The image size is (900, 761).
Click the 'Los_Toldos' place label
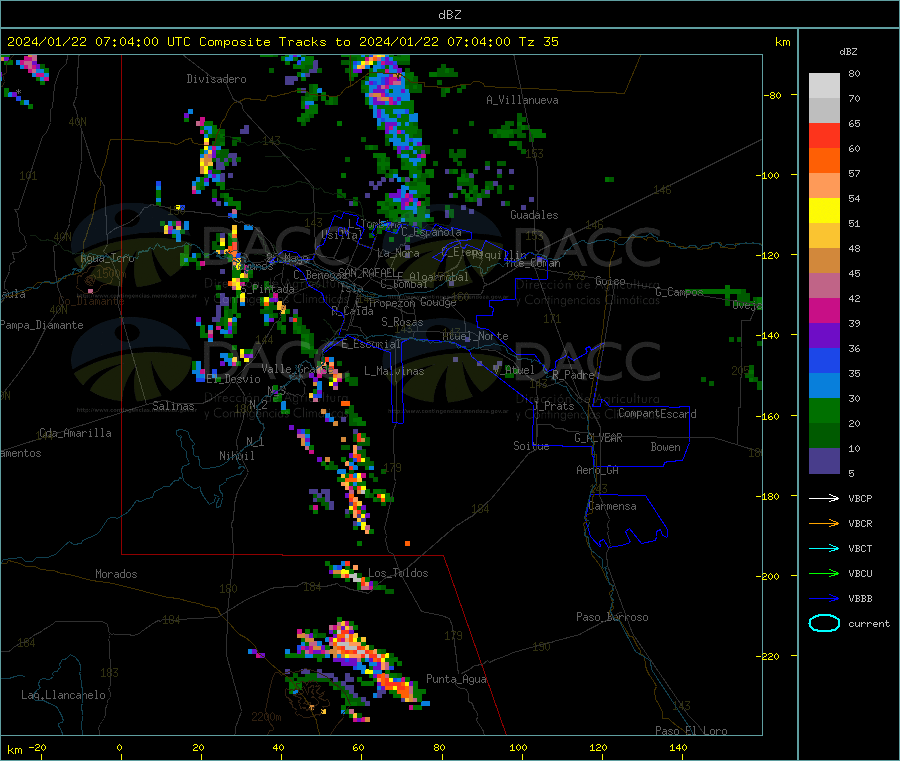coord(398,573)
